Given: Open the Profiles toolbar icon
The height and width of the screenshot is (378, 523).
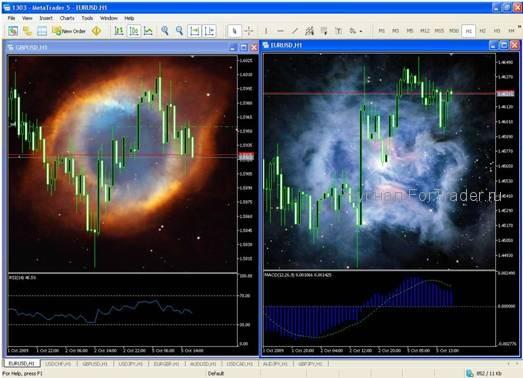Looking at the screenshot, I should pyautogui.click(x=27, y=31).
